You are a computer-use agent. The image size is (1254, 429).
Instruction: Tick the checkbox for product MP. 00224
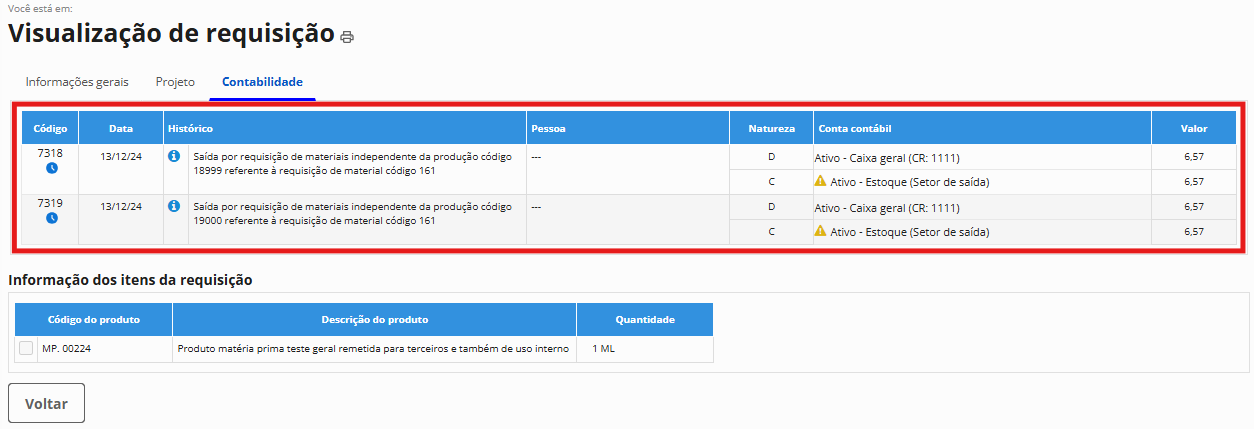pos(26,348)
